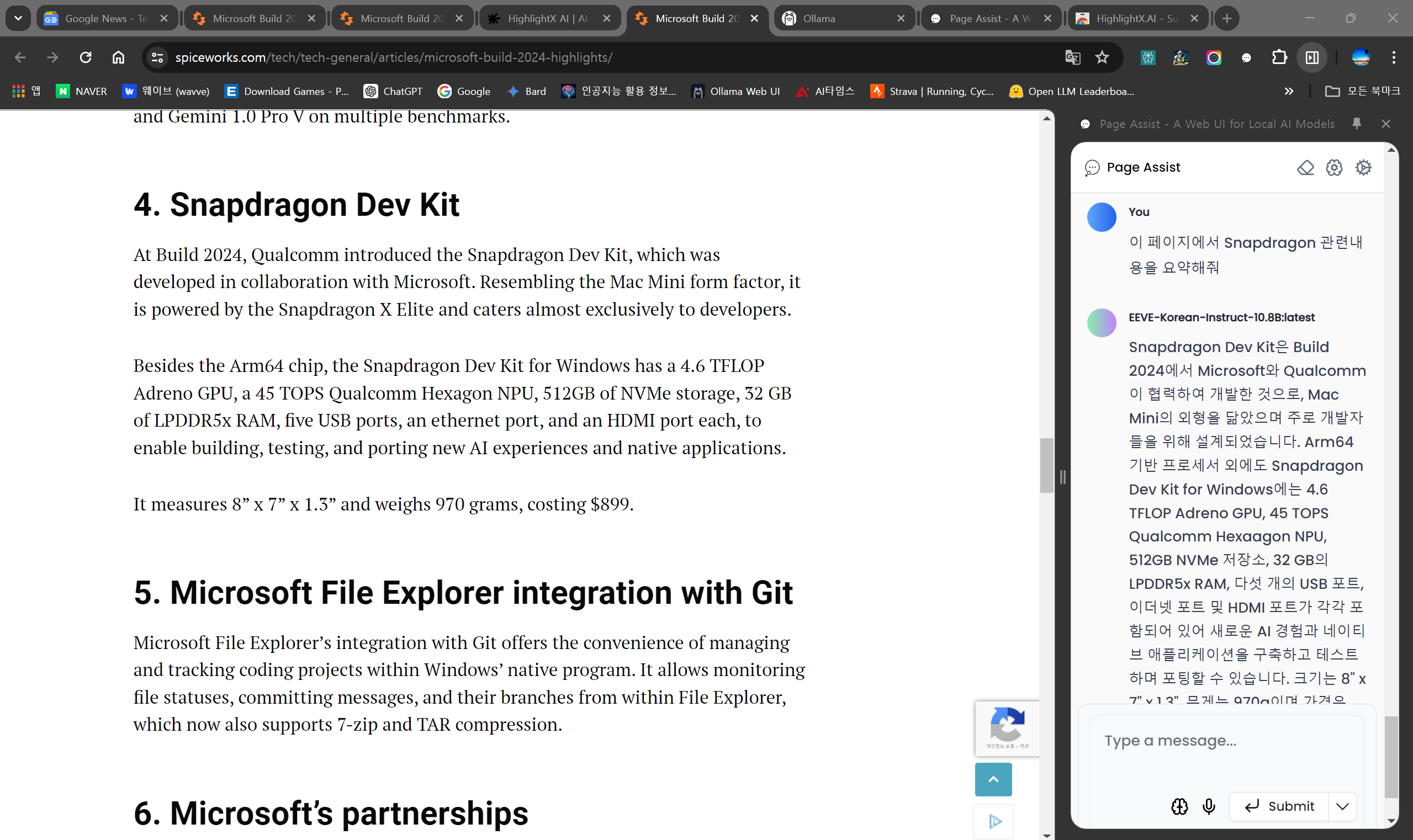
Task: Click the side panel resize handle
Action: [x=1063, y=477]
